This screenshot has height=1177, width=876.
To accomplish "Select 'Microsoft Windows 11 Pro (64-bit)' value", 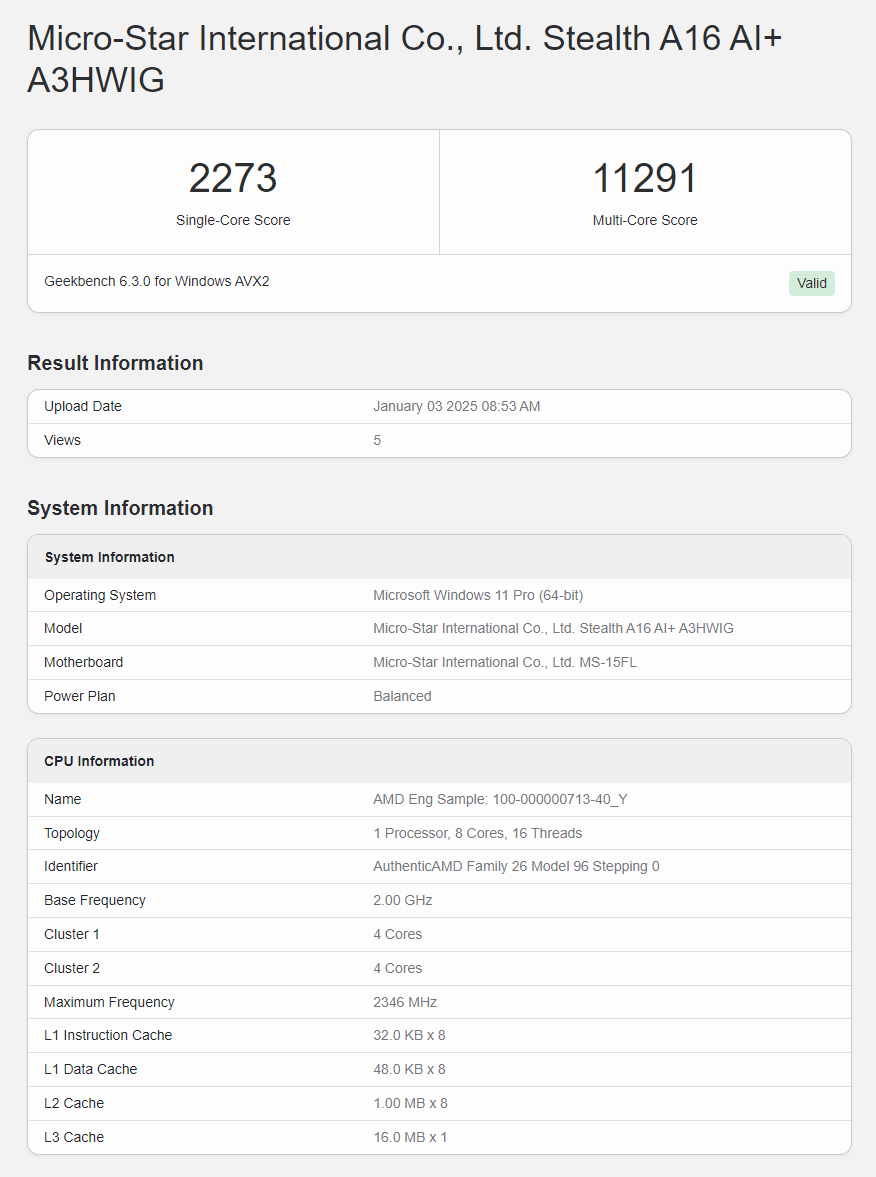I will [478, 595].
